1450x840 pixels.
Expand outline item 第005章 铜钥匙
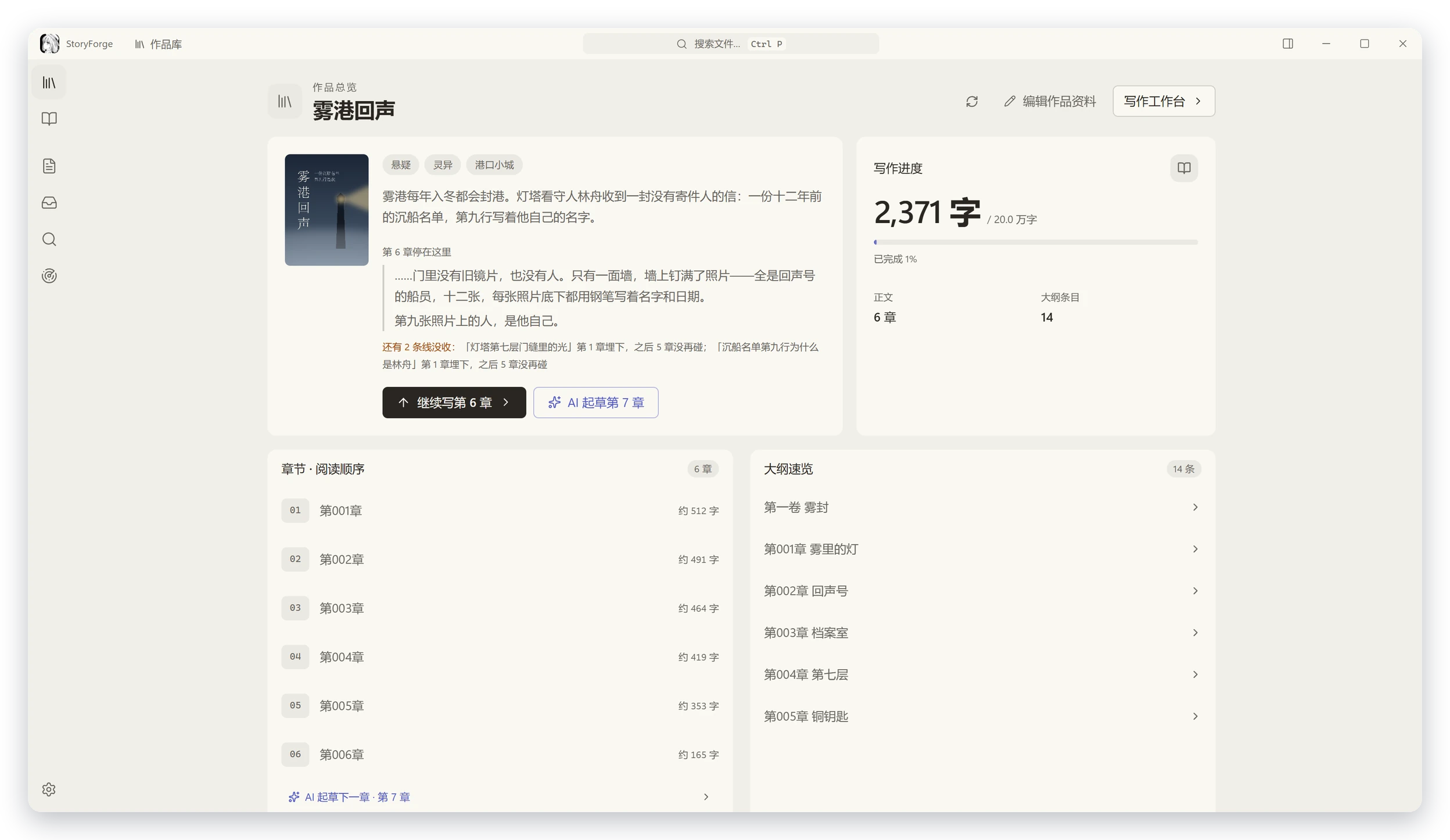(982, 716)
